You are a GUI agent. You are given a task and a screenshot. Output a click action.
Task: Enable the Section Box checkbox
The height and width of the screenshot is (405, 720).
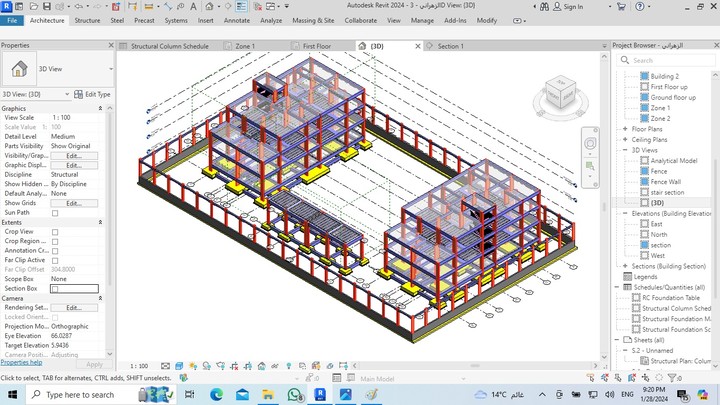[x=55, y=289]
